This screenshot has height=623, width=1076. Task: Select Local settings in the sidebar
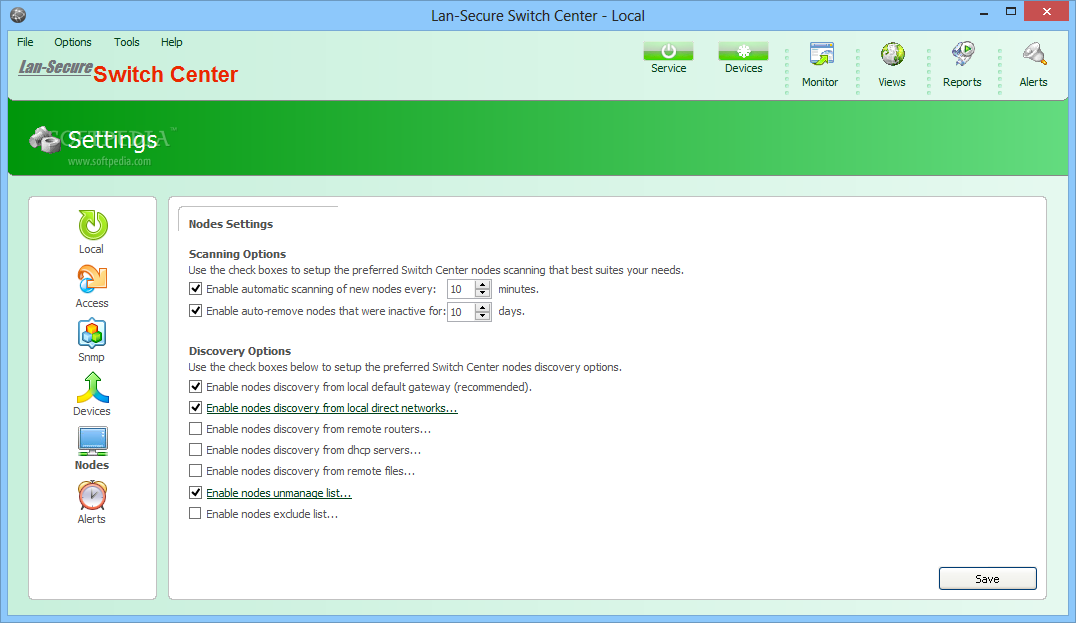(91, 233)
